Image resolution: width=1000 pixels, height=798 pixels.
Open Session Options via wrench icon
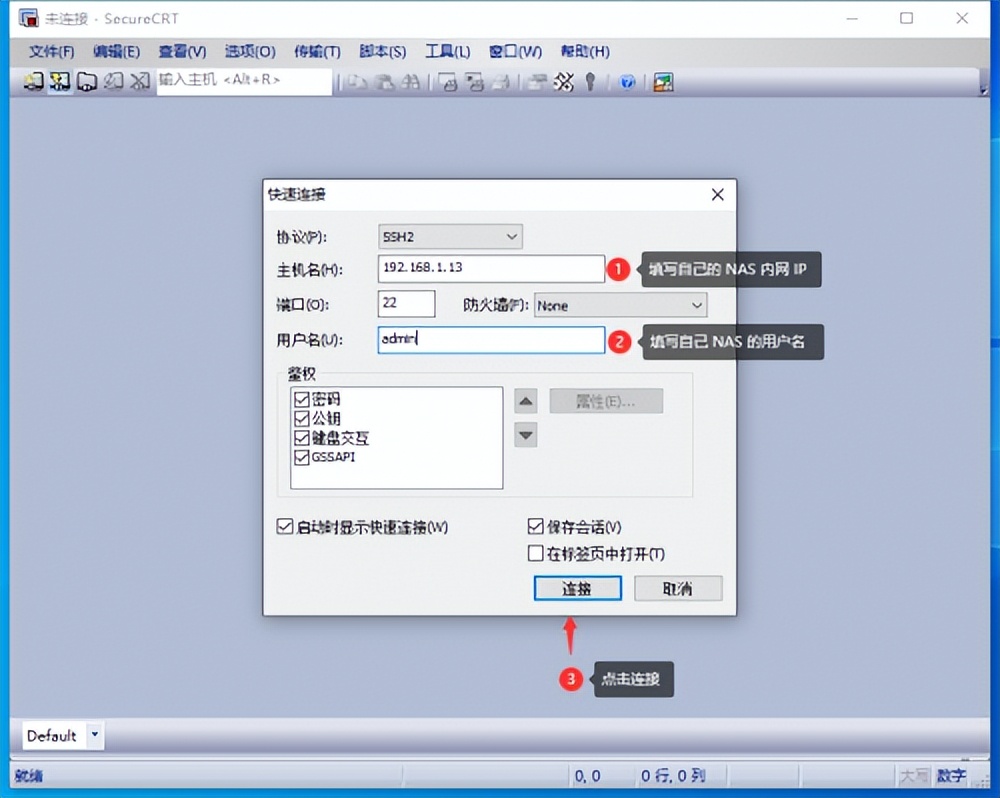(x=563, y=81)
